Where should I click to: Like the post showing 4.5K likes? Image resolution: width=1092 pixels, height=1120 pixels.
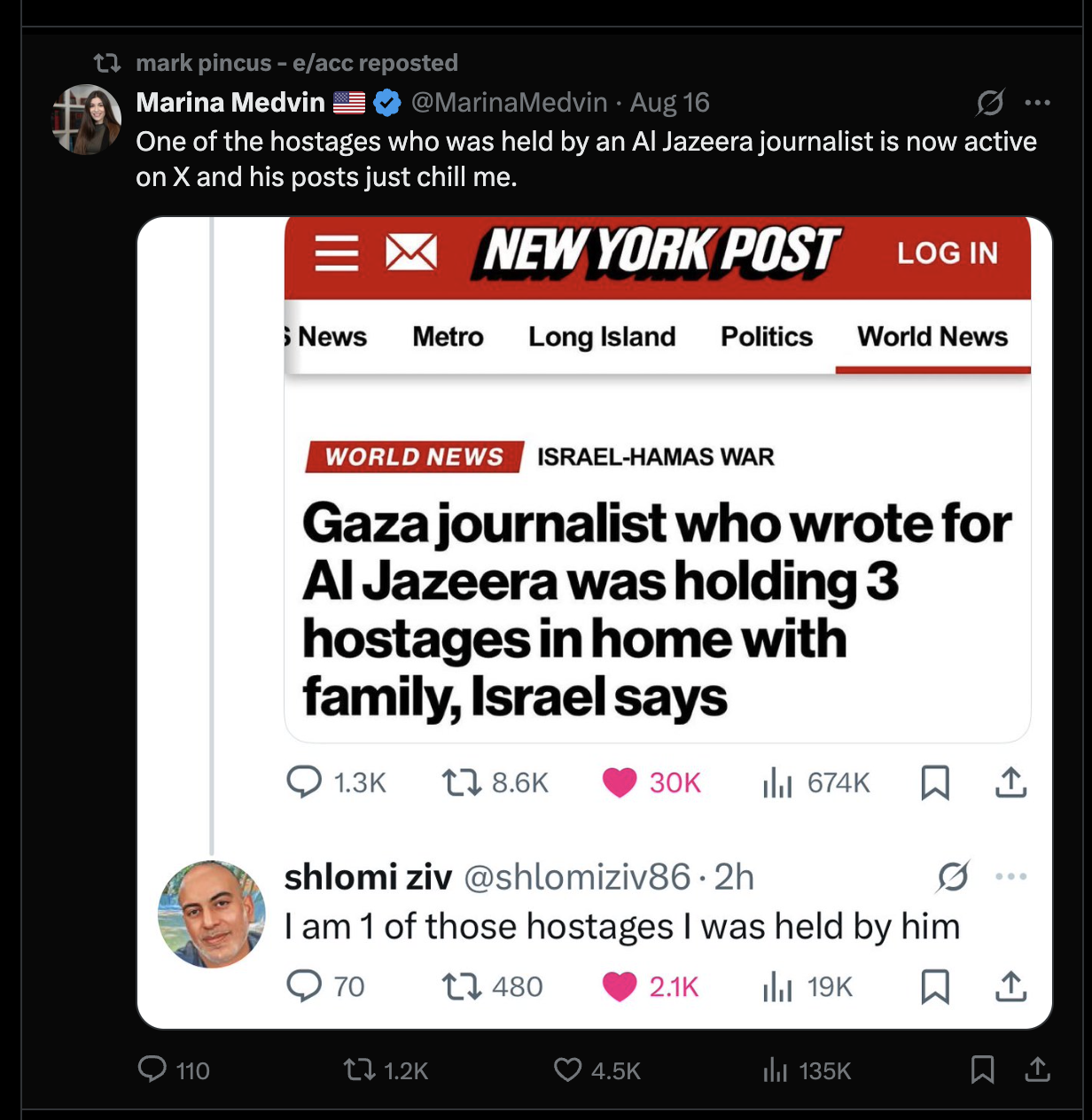click(x=597, y=1070)
